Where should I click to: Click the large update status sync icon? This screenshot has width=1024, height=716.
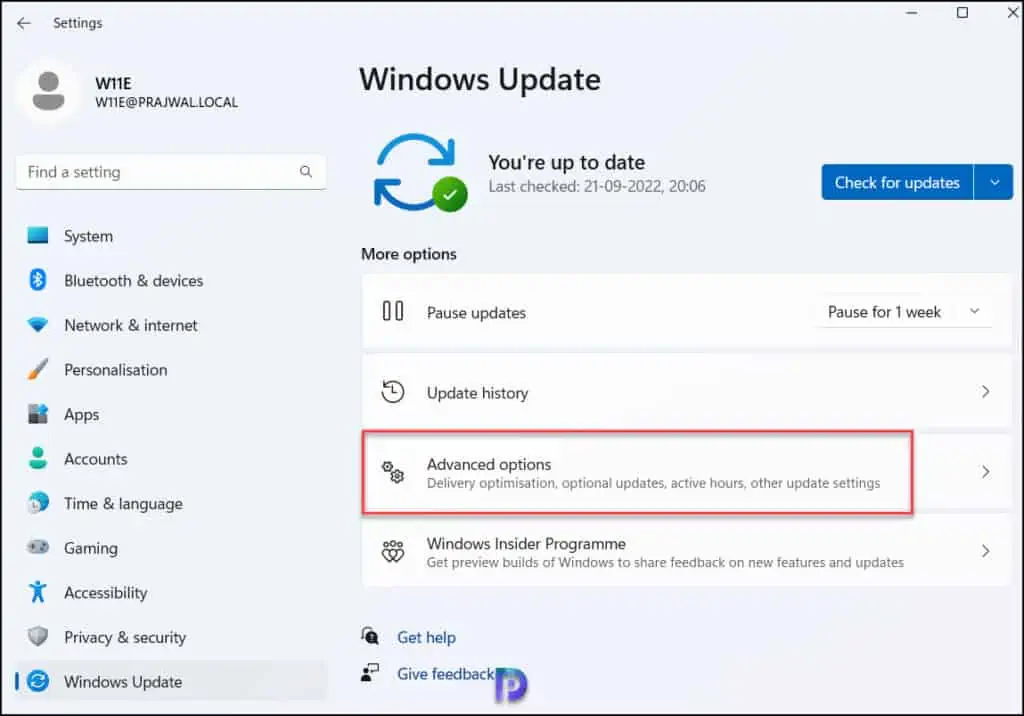coord(420,173)
